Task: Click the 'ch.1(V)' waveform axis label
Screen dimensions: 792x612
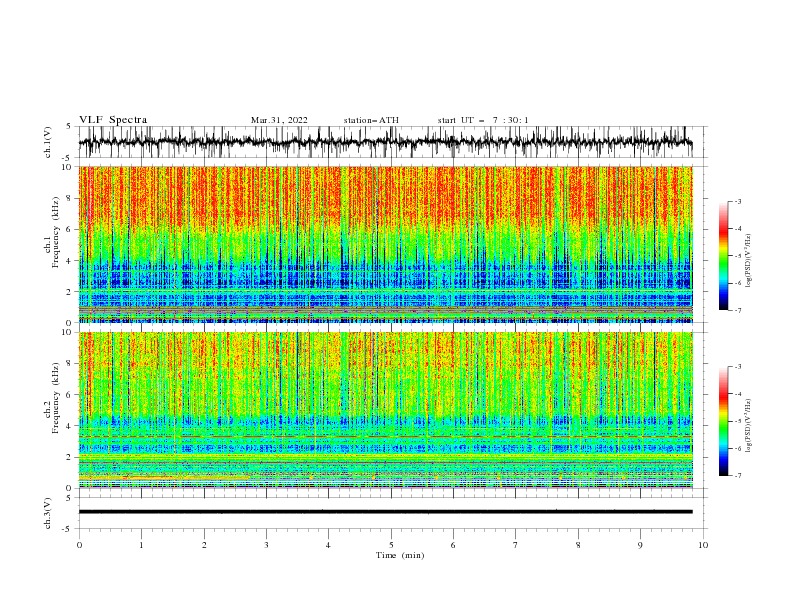Action: coord(47,142)
